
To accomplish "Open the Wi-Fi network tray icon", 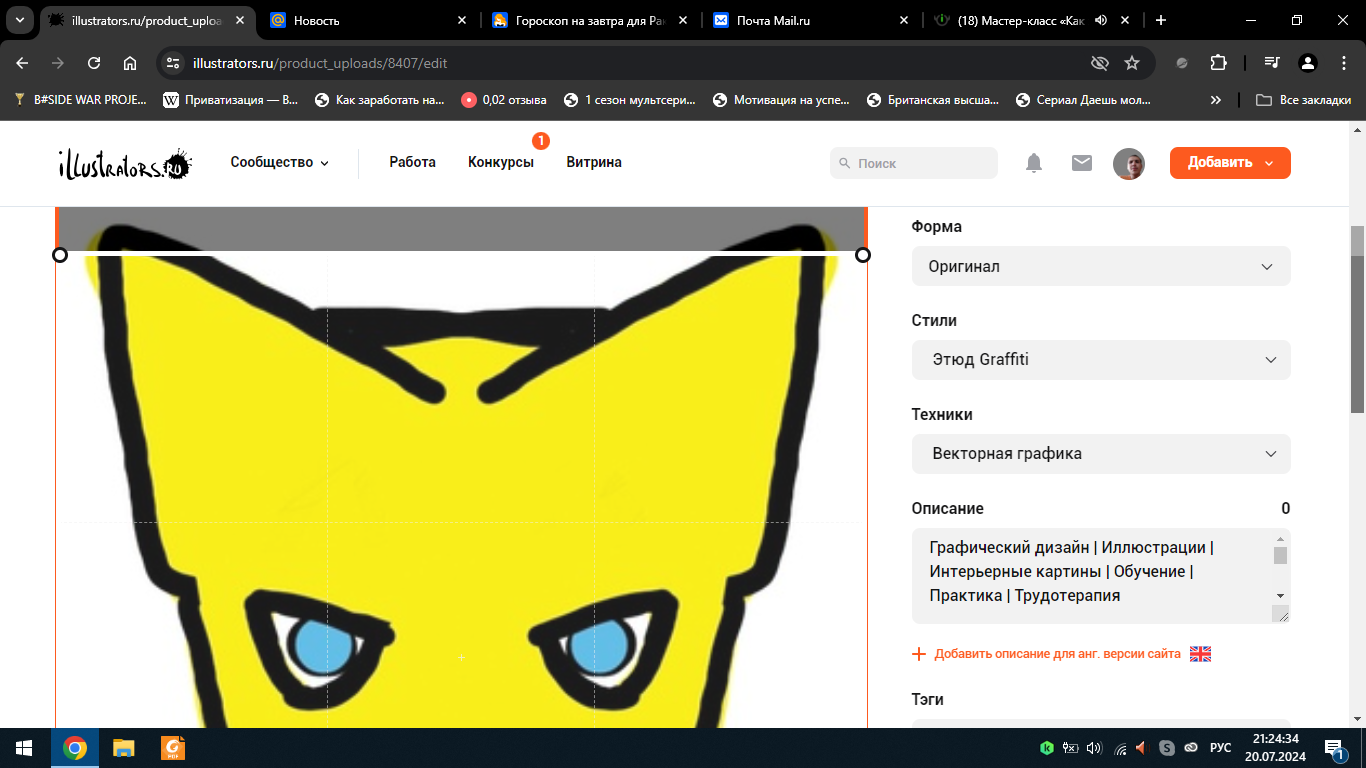I will pyautogui.click(x=1120, y=748).
